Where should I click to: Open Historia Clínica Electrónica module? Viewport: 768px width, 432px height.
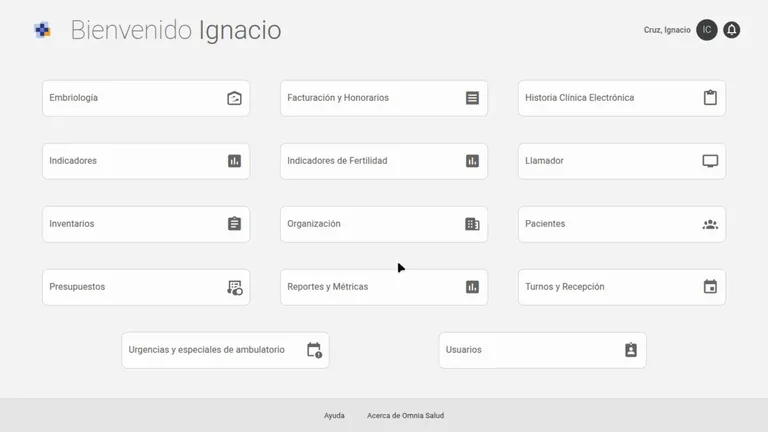pyautogui.click(x=622, y=98)
